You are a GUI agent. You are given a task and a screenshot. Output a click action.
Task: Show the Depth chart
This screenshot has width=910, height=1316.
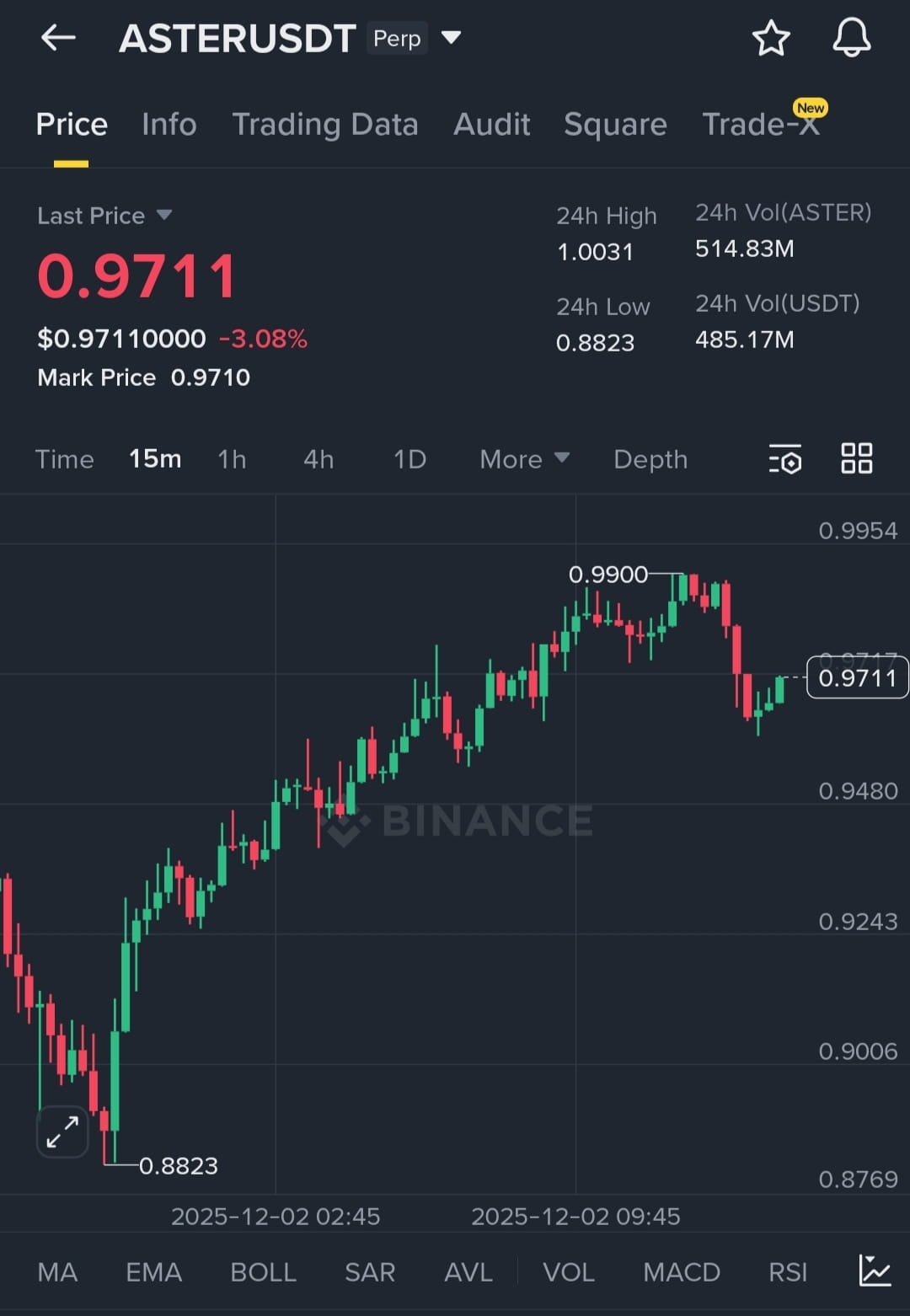[x=650, y=459]
